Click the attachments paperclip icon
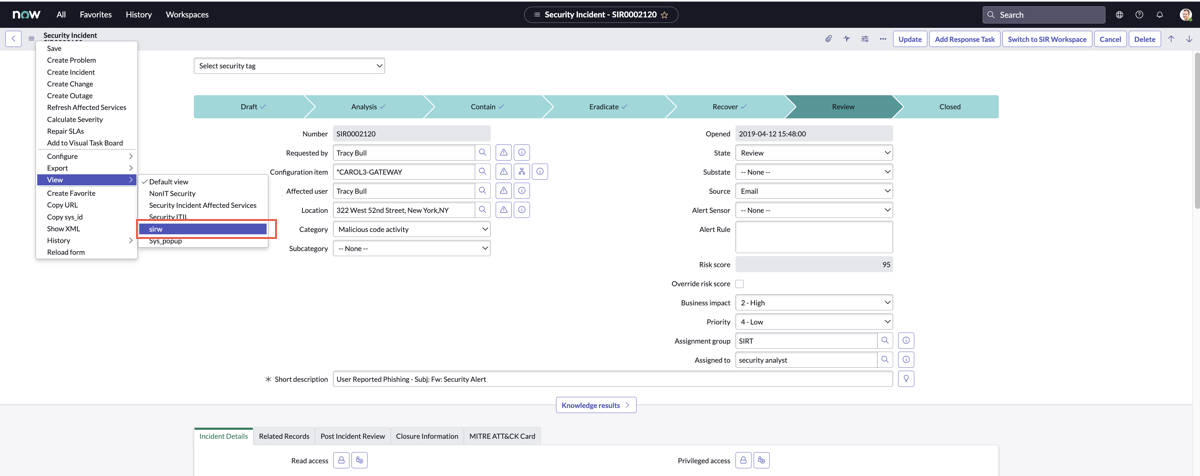The width and height of the screenshot is (1200, 476). coord(828,39)
